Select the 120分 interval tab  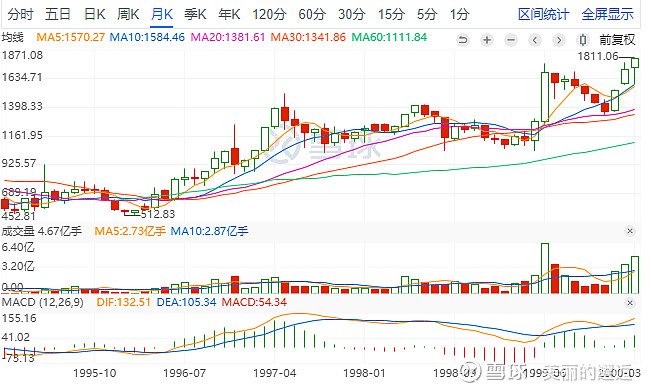(x=269, y=15)
